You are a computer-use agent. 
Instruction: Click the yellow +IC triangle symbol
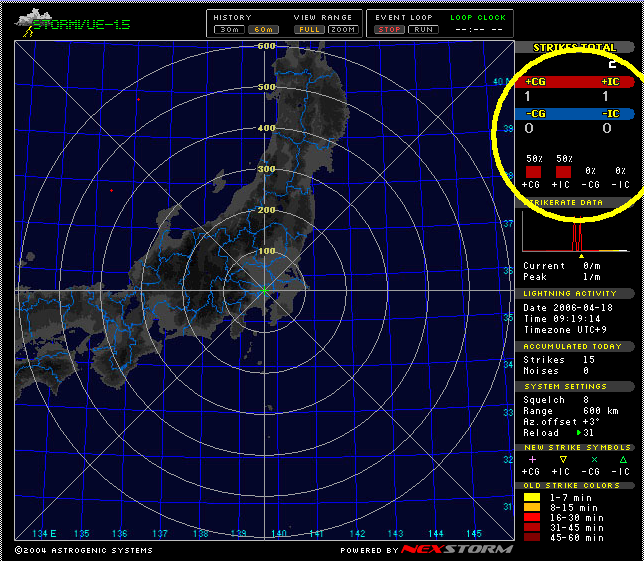[x=563, y=458]
